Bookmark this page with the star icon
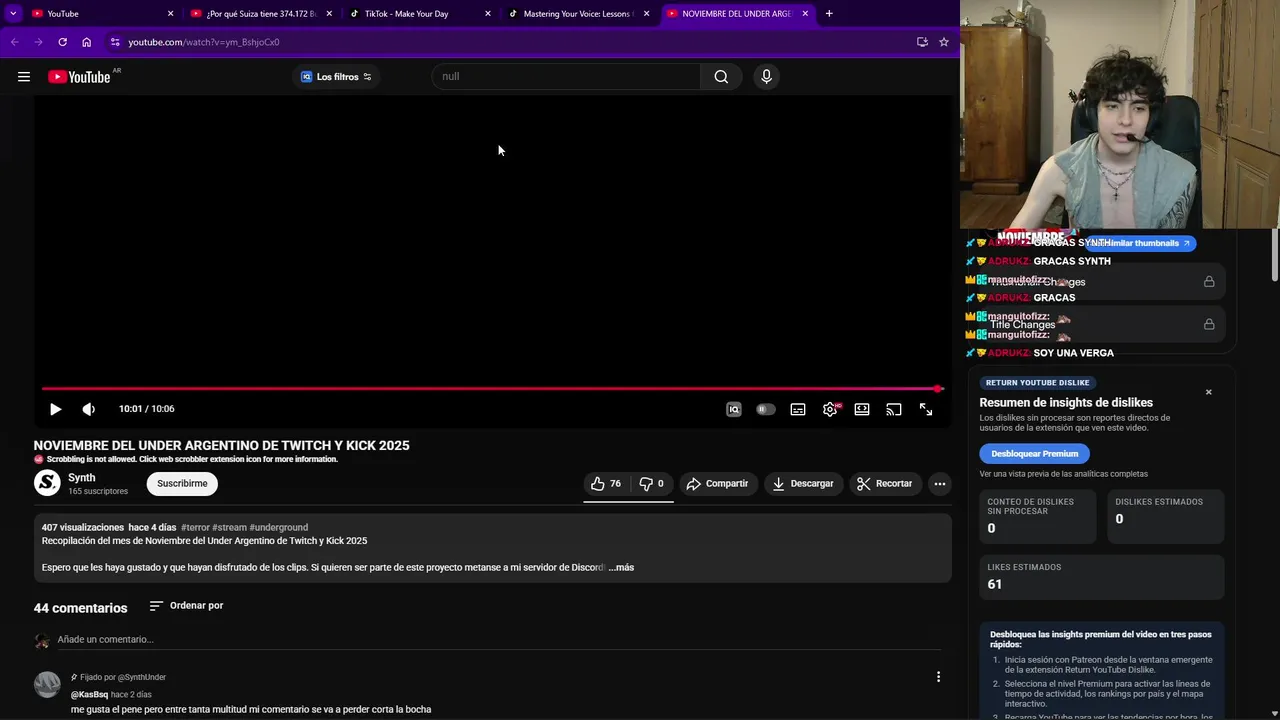 coord(944,42)
